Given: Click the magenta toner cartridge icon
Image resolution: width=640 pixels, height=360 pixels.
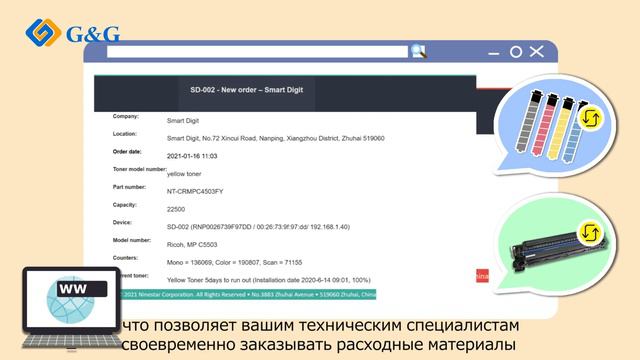Looking at the screenshot, I should click(546, 124).
